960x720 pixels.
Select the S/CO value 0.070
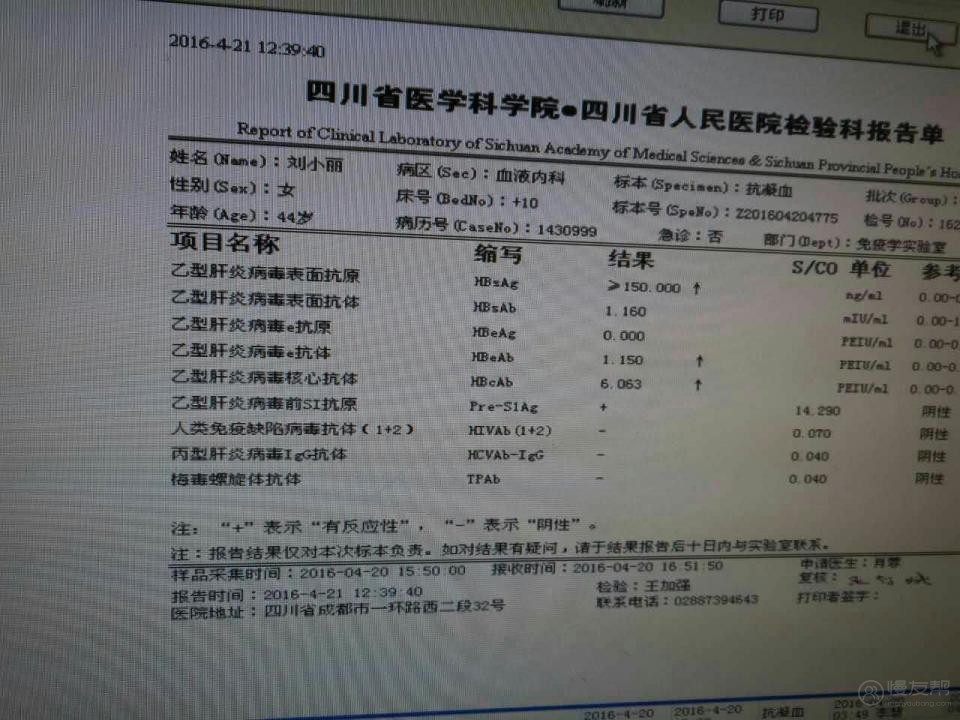(x=812, y=433)
